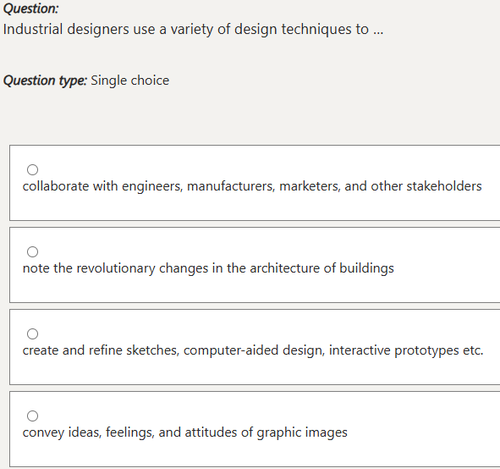Mark the radio button for convey ideas, feelings
Image resolution: width=500 pixels, height=469 pixels.
coord(32,416)
